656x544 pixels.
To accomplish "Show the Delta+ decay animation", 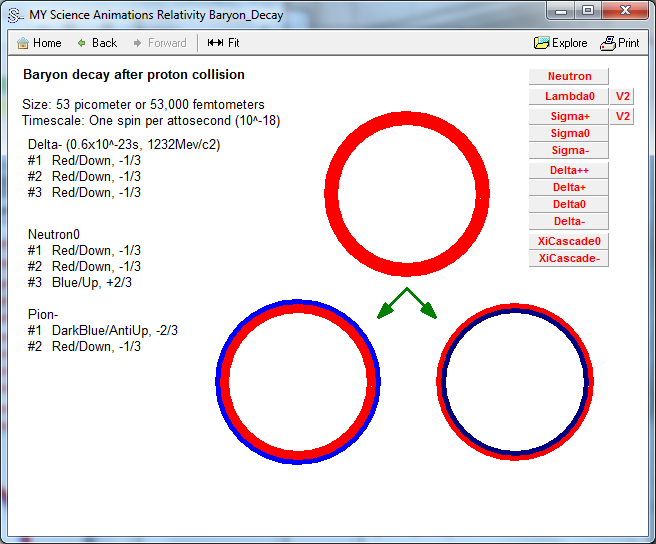I will pyautogui.click(x=568, y=187).
